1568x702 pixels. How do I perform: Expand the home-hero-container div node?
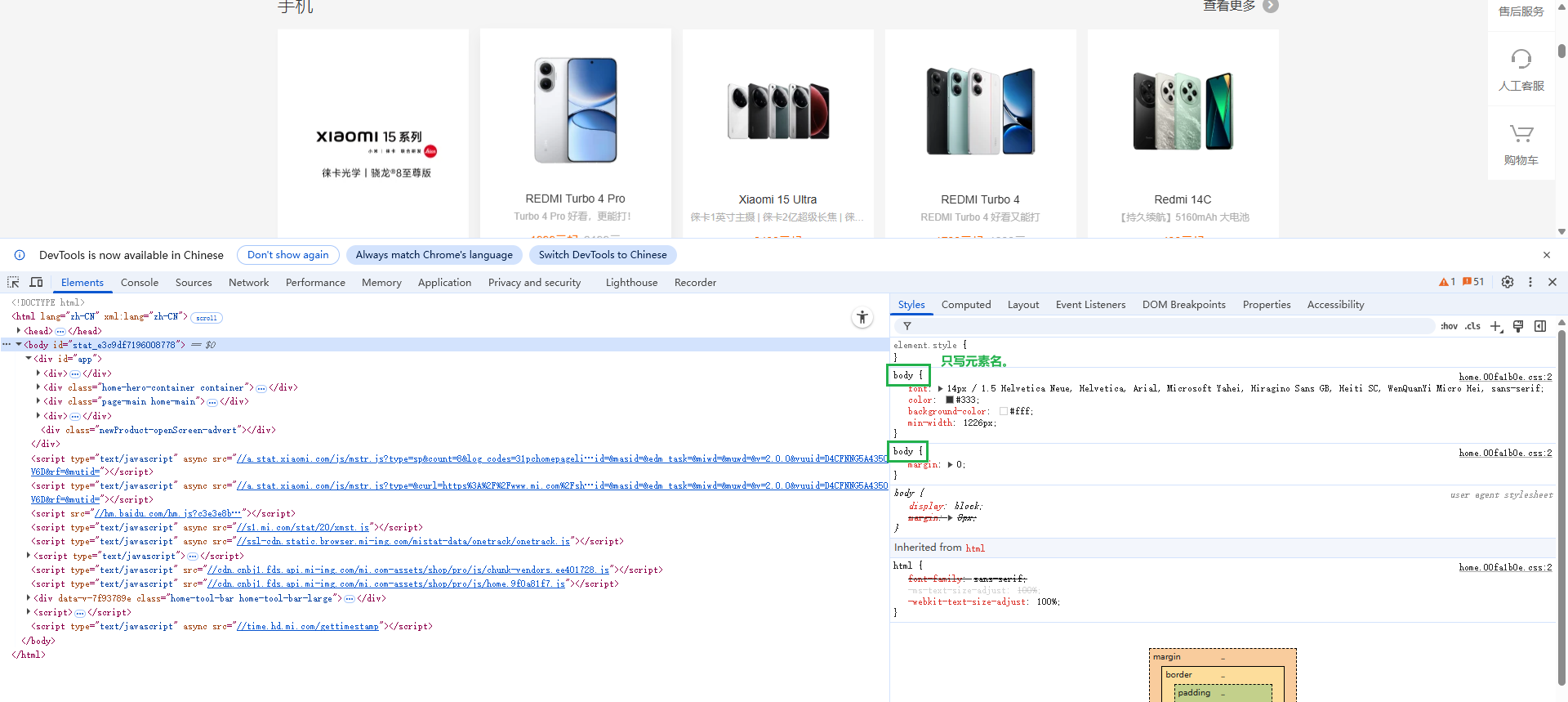(38, 387)
